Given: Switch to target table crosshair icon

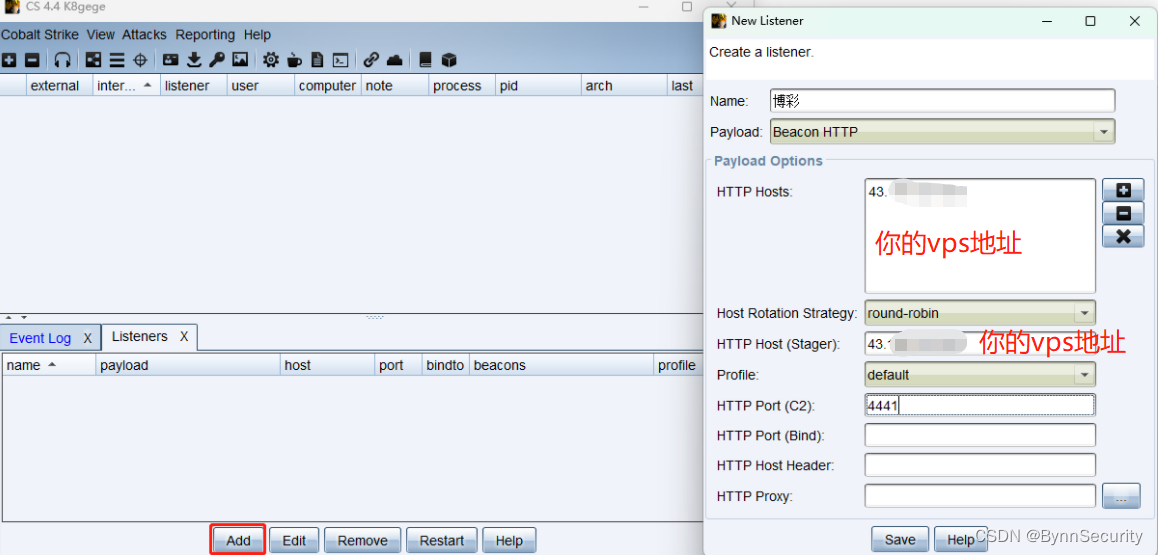Looking at the screenshot, I should [x=140, y=60].
